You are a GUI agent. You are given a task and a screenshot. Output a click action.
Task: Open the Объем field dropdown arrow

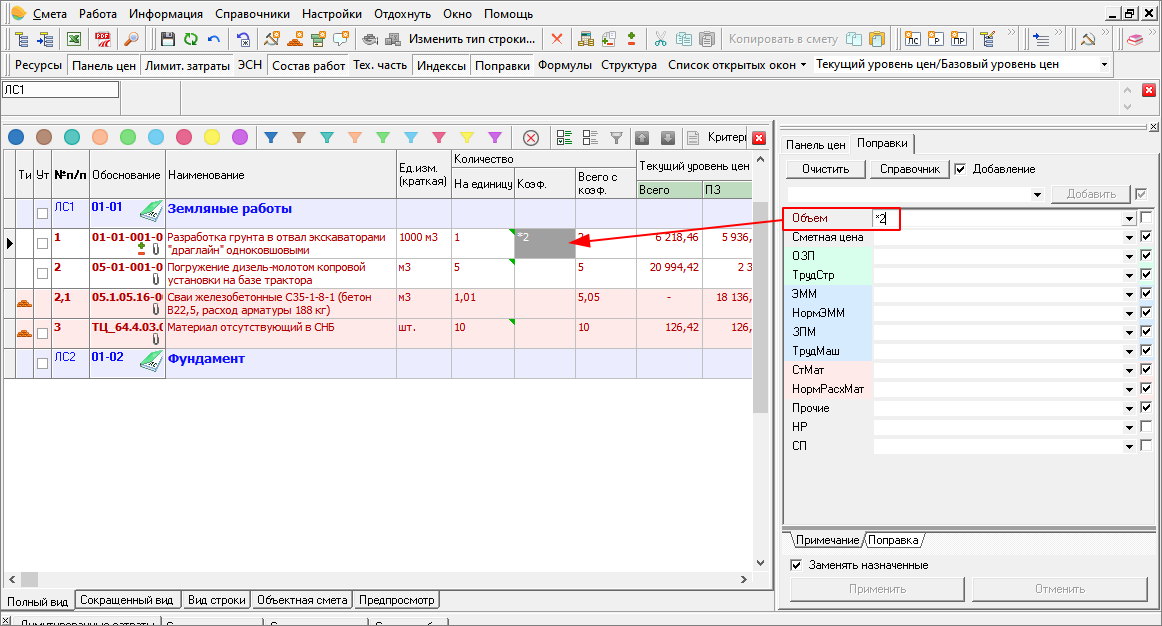(1129, 218)
